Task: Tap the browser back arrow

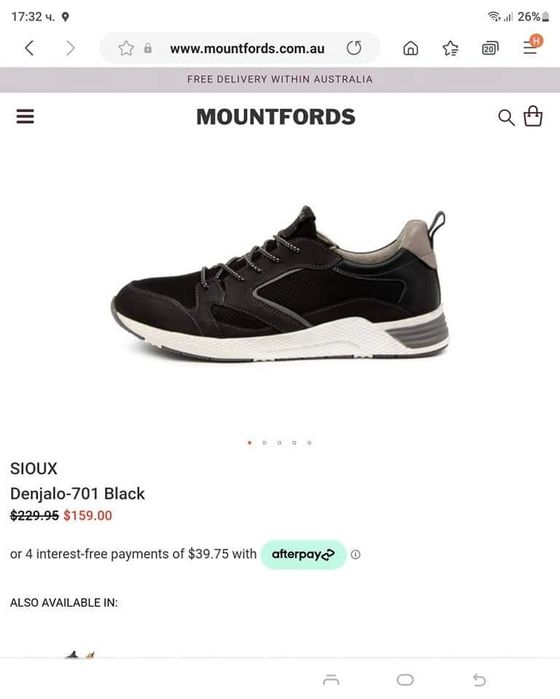Action: (x=29, y=48)
